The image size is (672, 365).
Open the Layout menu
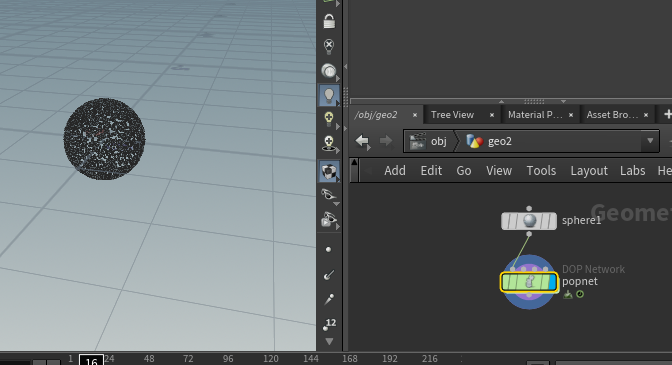tap(589, 171)
